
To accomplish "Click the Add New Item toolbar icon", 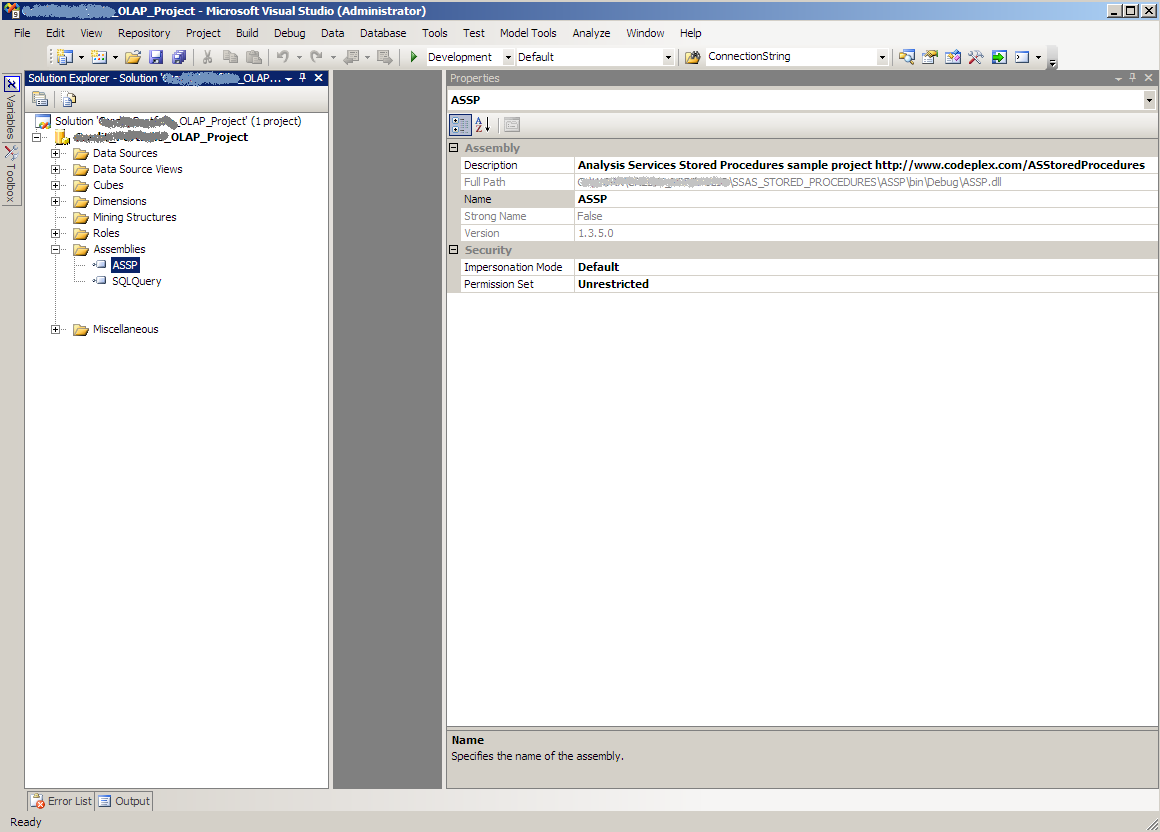I will click(99, 57).
